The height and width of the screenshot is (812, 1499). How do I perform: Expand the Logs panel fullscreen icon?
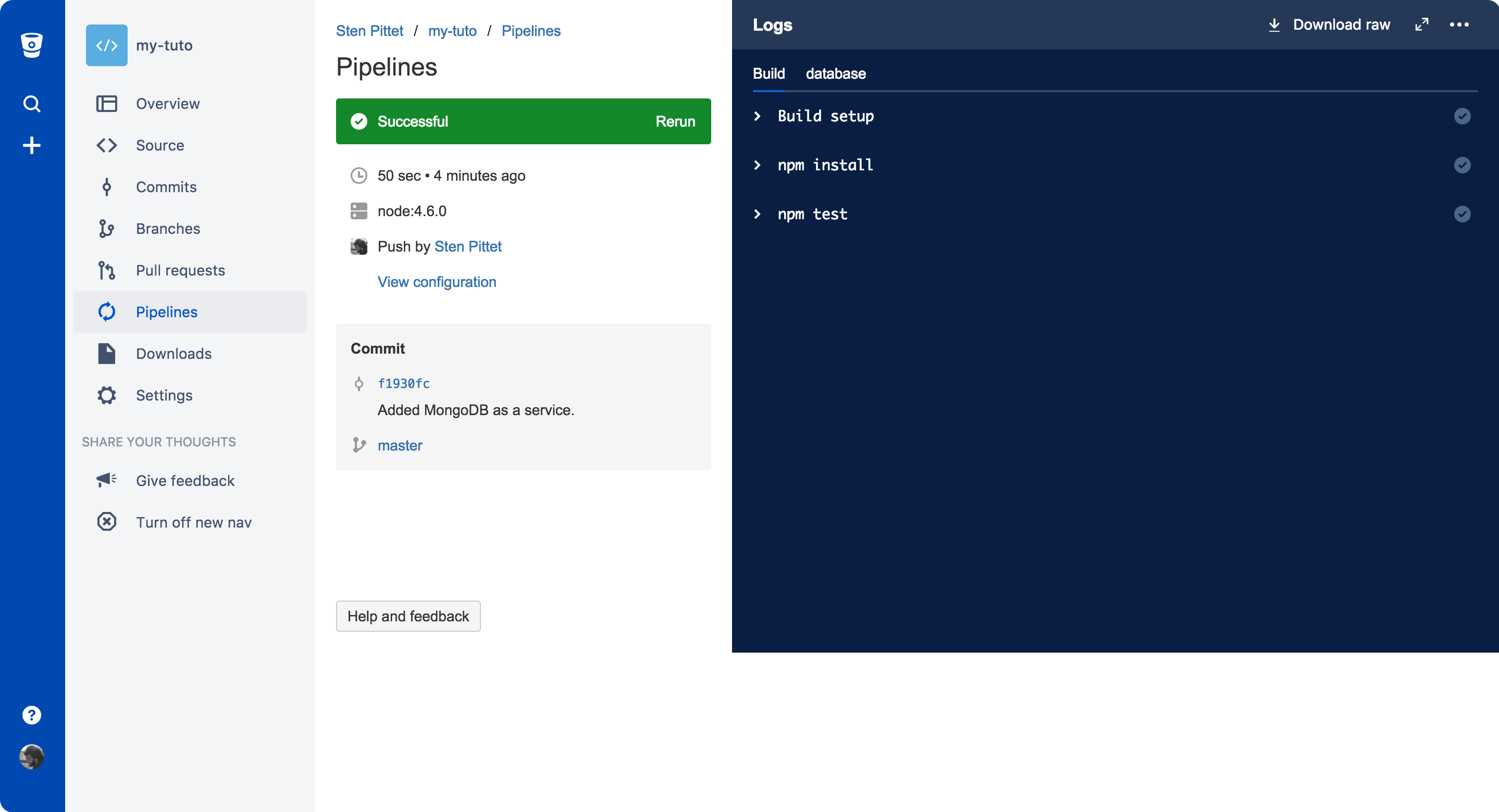click(1421, 24)
